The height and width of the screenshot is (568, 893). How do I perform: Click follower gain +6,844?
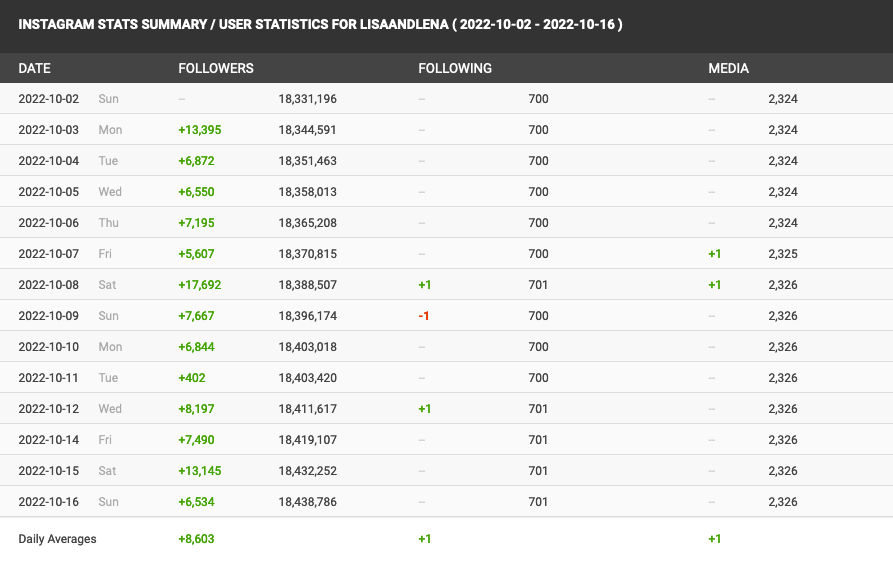[196, 346]
